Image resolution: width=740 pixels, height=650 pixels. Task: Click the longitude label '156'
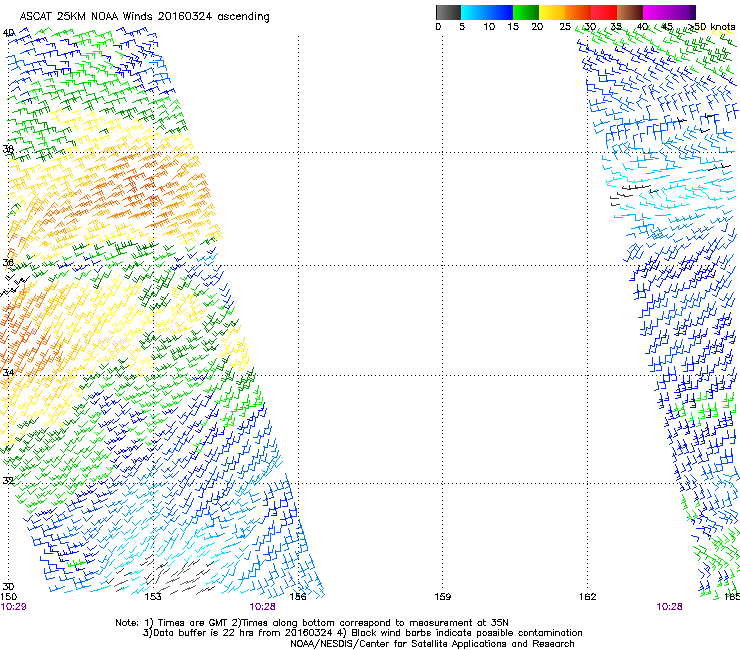point(298,597)
